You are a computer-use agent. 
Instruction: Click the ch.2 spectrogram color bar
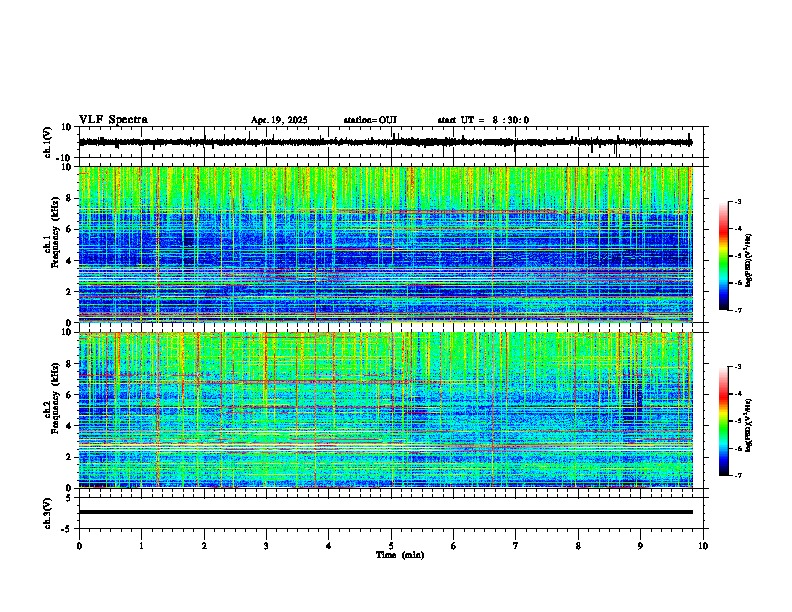[x=723, y=421]
